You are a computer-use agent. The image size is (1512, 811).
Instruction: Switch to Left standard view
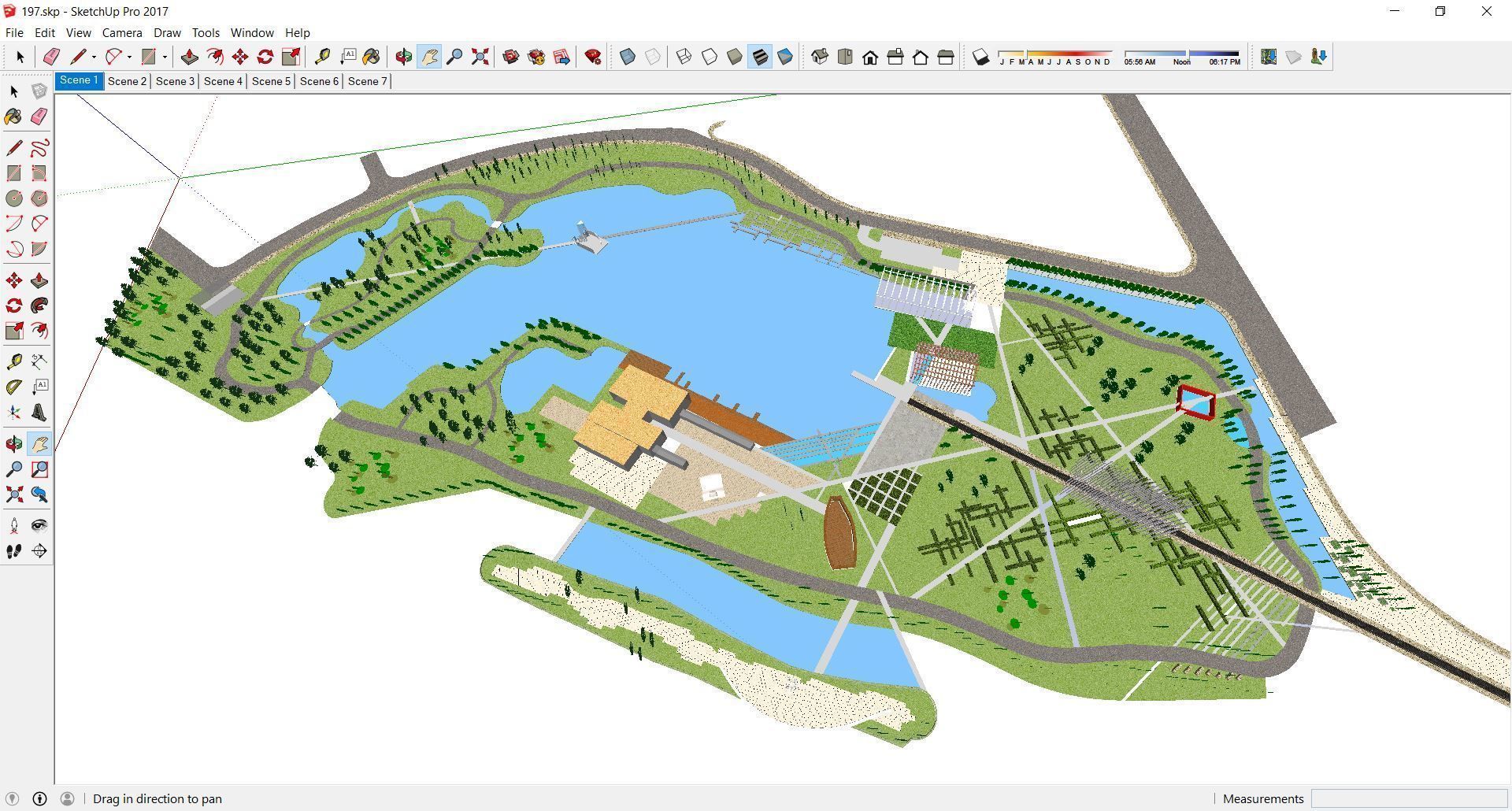tap(946, 57)
